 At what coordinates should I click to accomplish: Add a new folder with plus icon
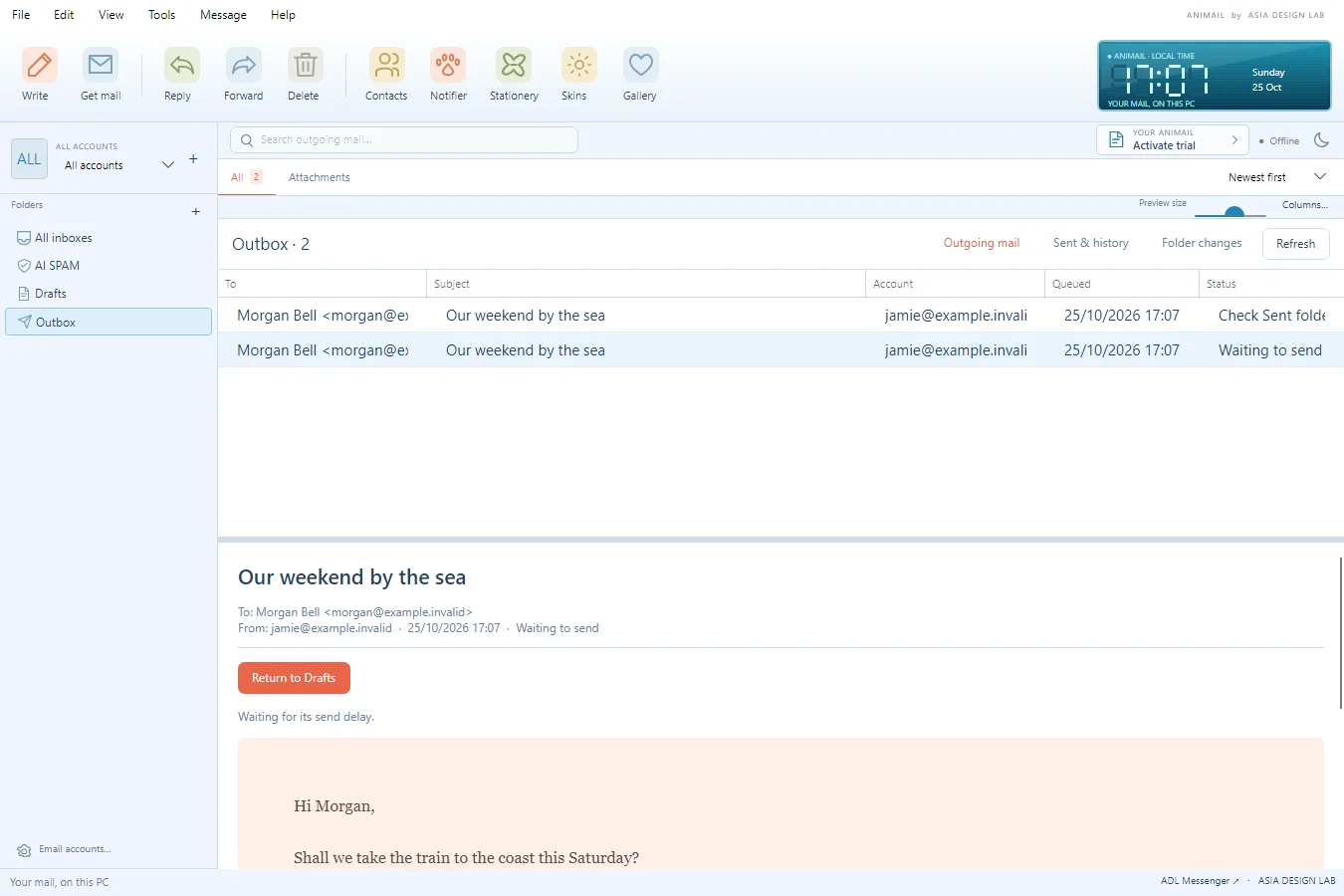pyautogui.click(x=196, y=211)
